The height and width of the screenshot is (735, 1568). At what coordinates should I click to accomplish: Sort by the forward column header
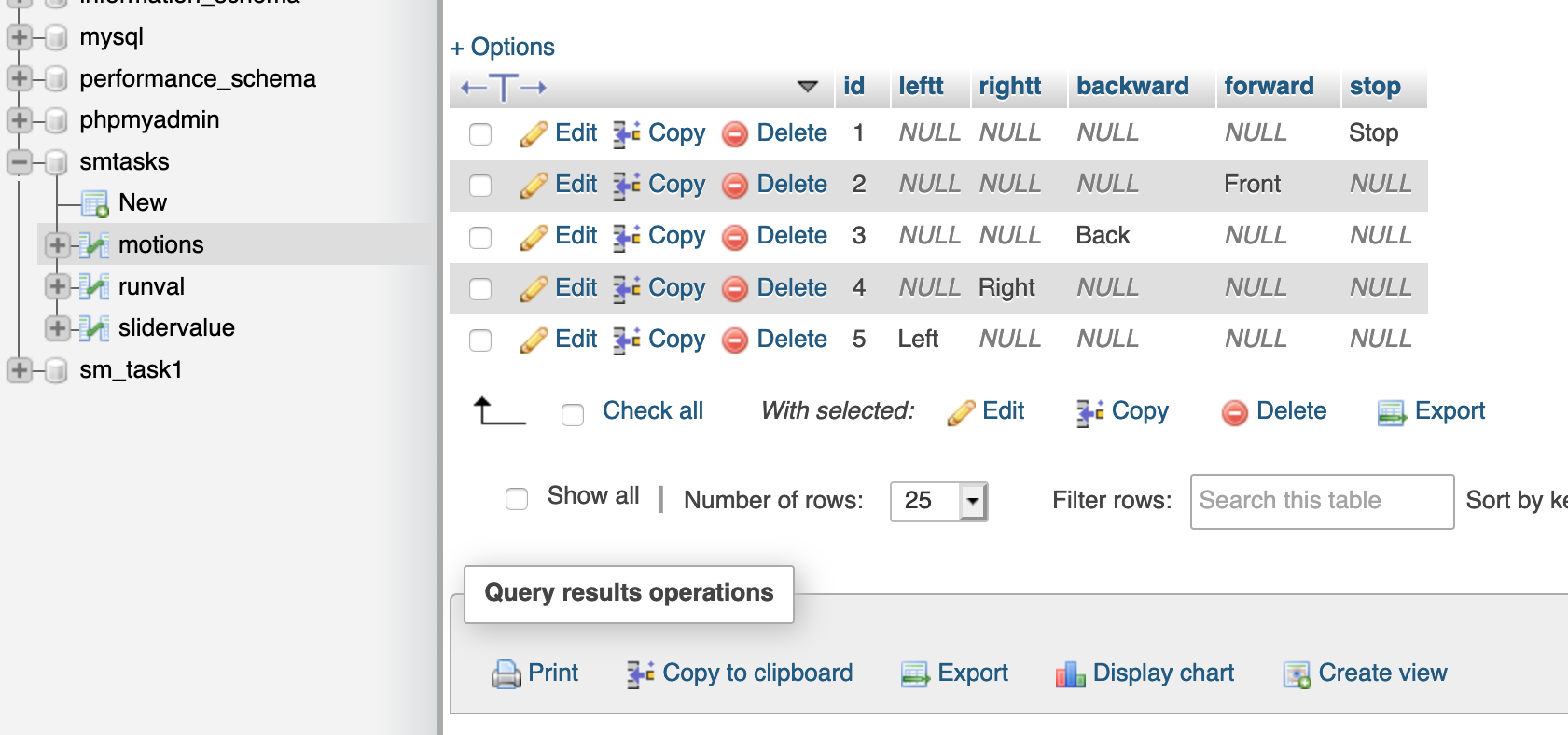point(1269,86)
